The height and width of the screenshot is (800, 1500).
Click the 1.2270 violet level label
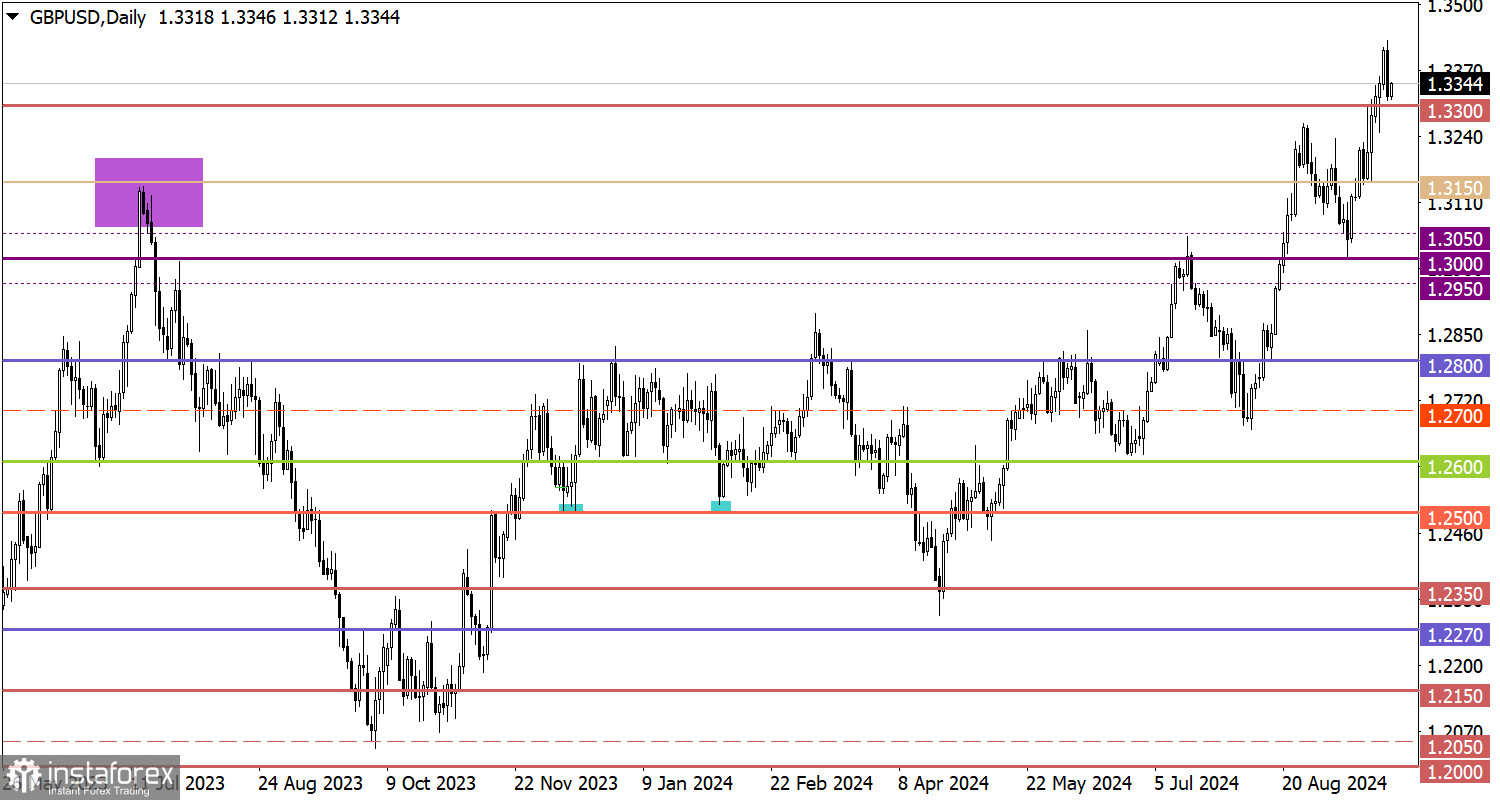1455,634
